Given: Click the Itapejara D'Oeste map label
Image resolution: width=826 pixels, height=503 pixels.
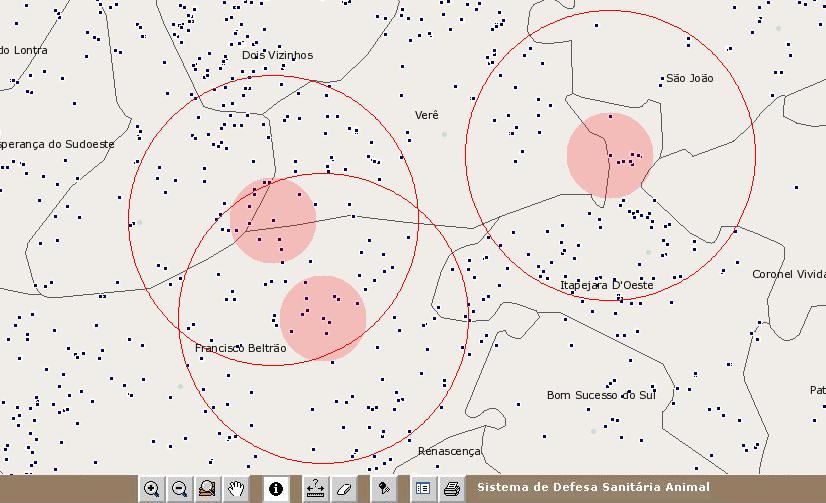Looking at the screenshot, I should pos(606,286).
